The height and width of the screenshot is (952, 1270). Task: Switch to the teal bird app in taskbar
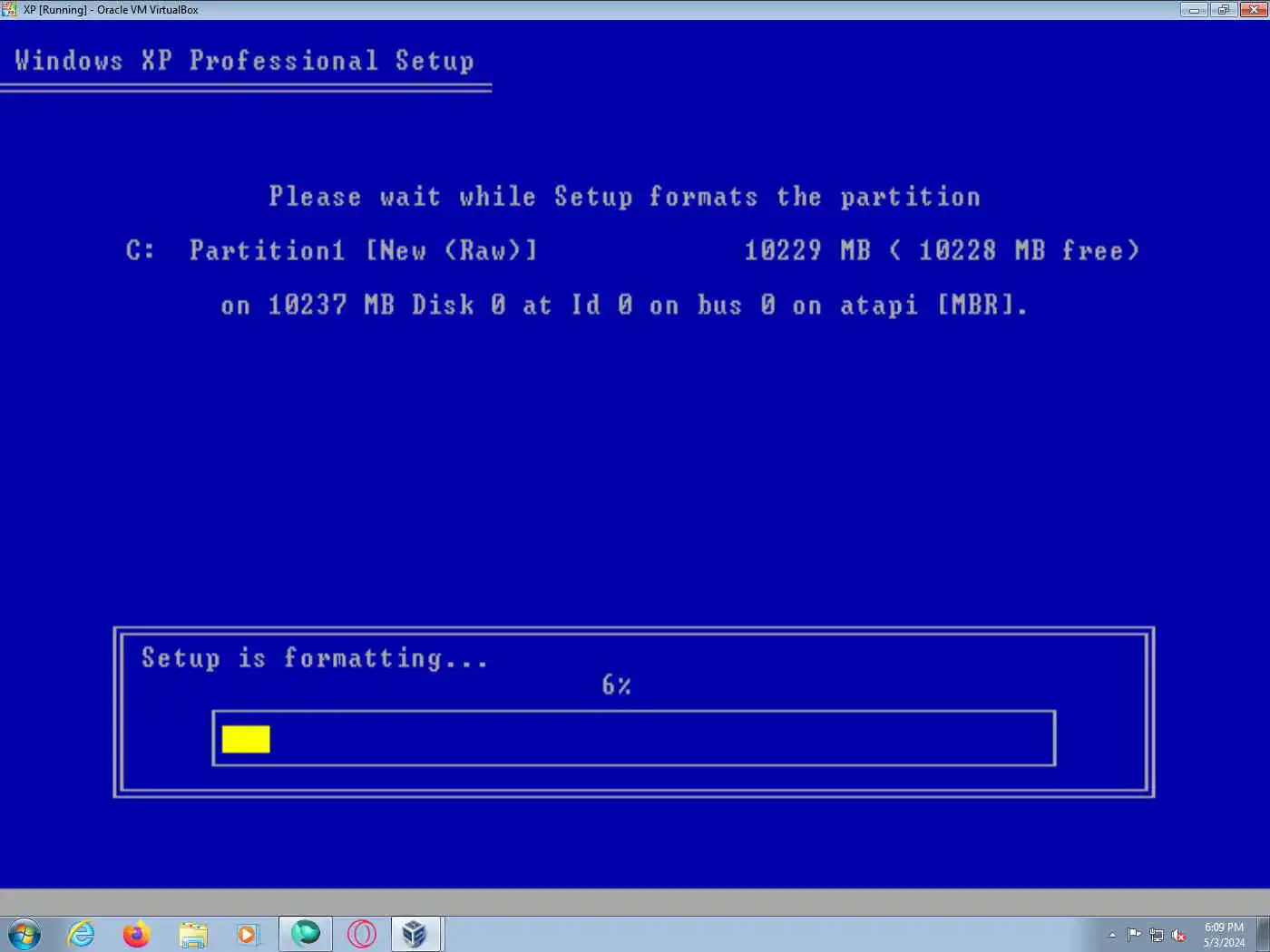(306, 934)
